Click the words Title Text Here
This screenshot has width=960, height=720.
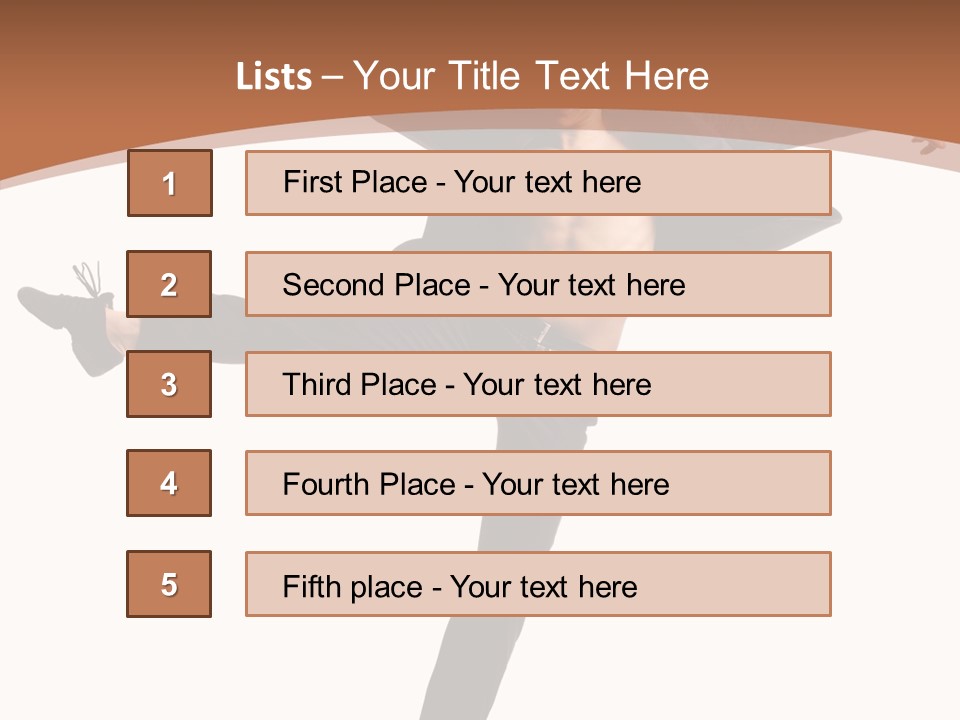[x=579, y=76]
